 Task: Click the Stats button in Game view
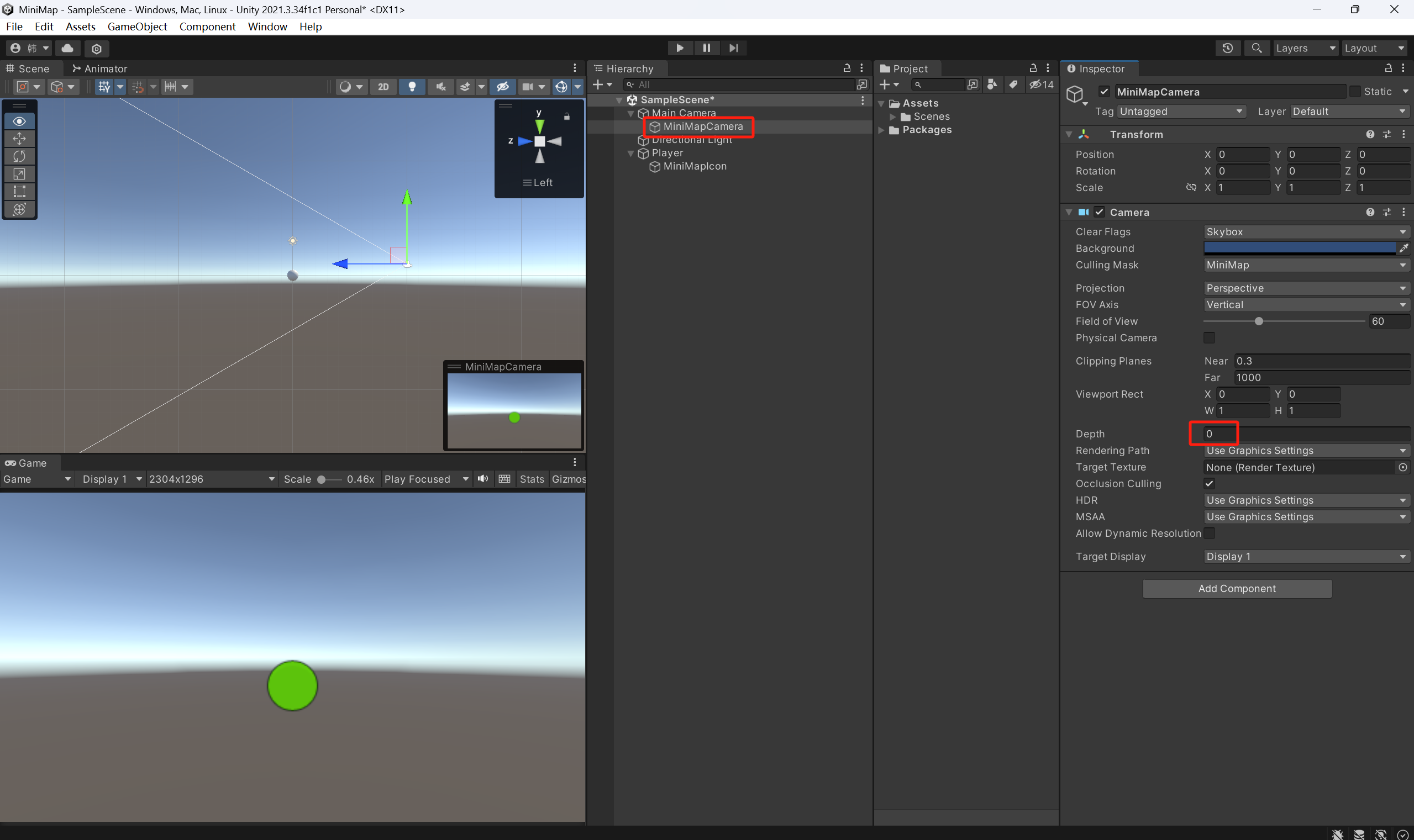pyautogui.click(x=531, y=479)
